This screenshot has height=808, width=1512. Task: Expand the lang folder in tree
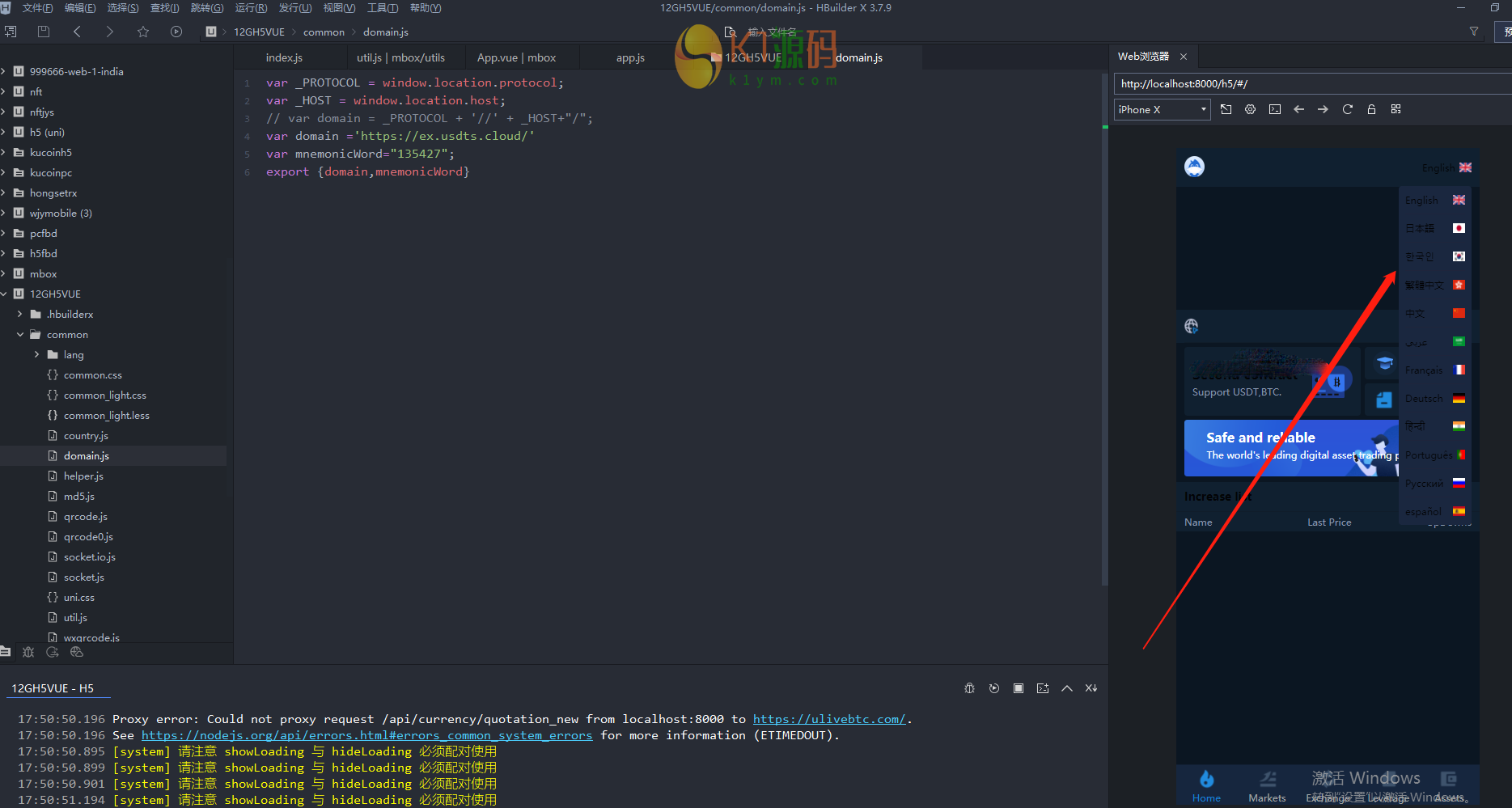click(x=36, y=354)
